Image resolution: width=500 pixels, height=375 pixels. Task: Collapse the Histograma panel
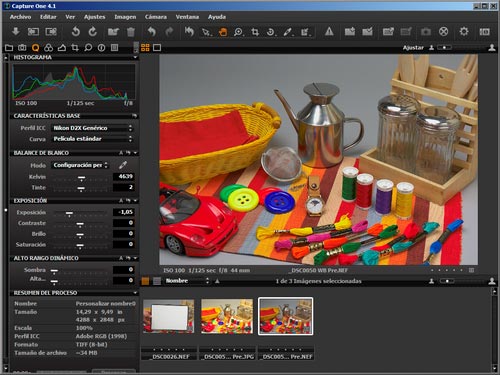135,57
